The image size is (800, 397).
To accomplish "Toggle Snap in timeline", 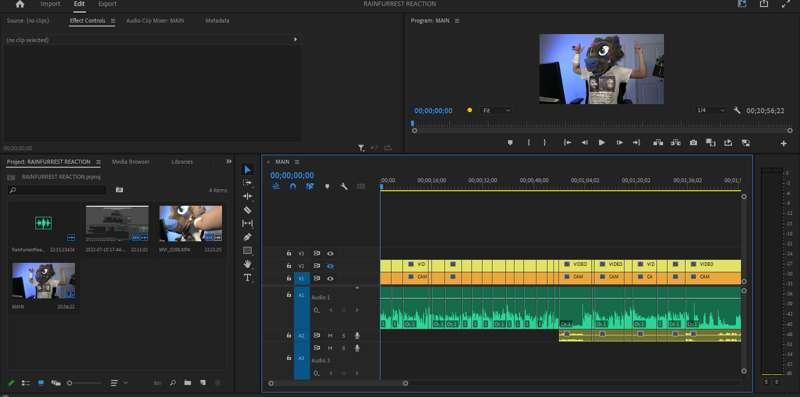I will (x=293, y=186).
